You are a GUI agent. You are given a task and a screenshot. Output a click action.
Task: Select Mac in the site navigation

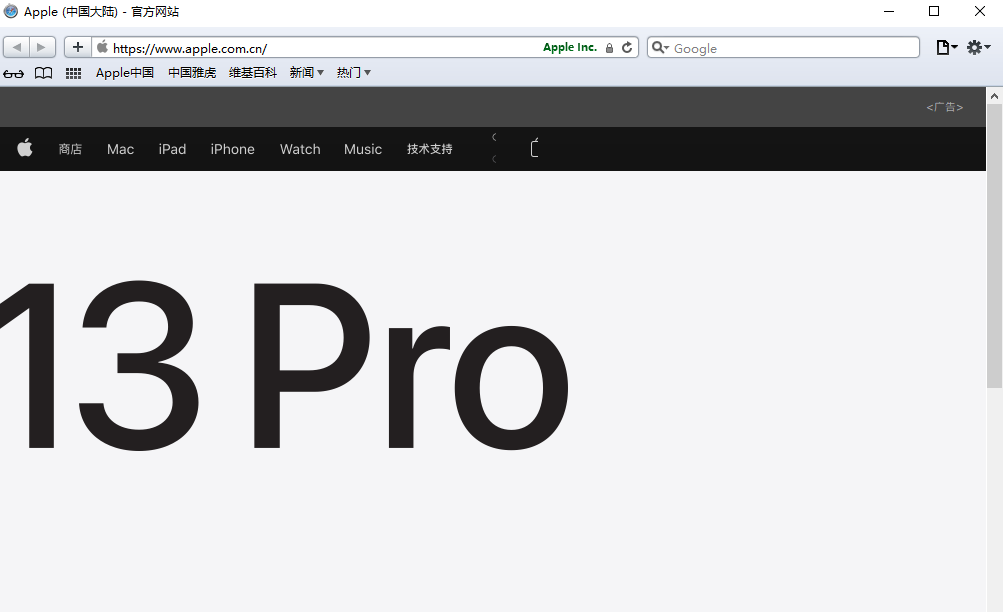click(120, 149)
